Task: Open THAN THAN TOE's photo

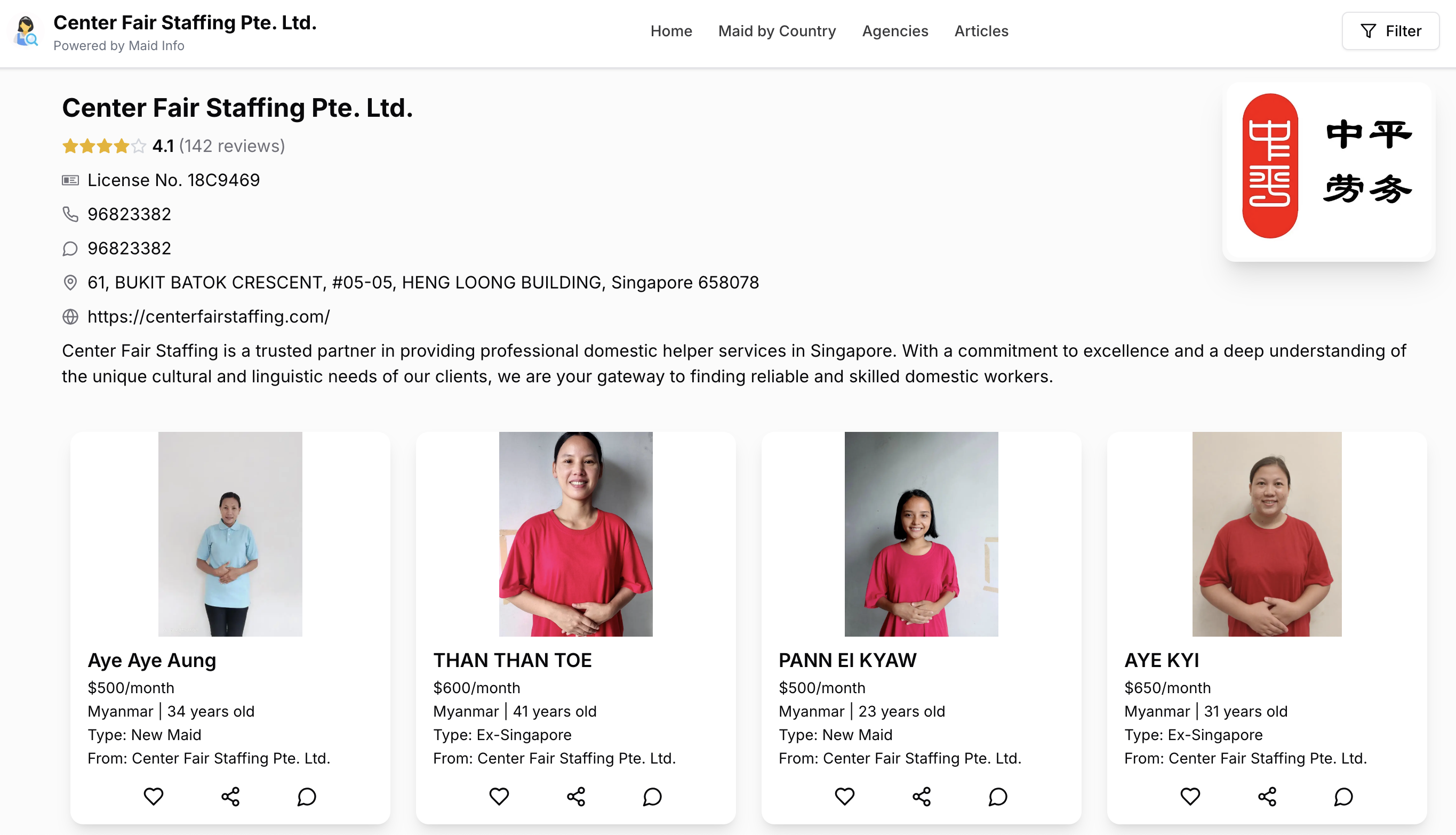Action: tap(575, 534)
